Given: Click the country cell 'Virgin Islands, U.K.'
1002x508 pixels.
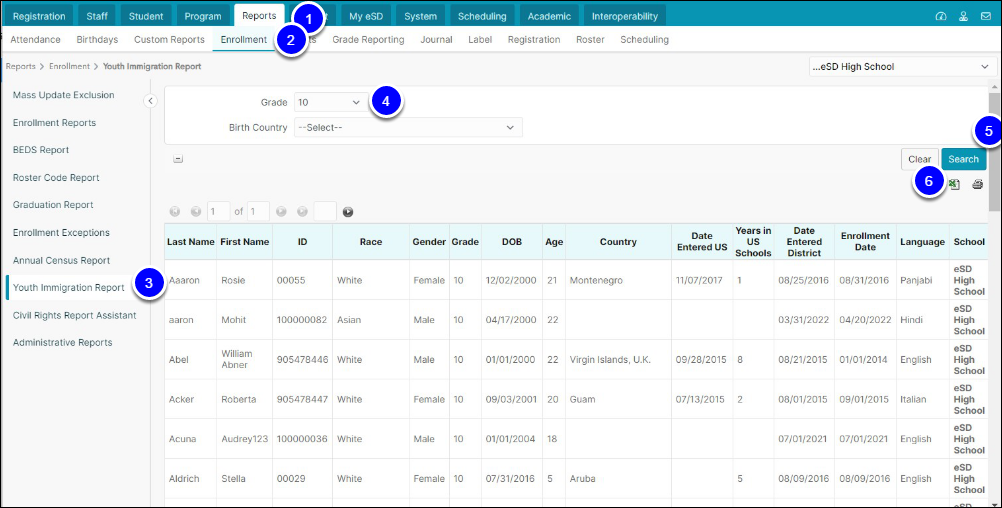Looking at the screenshot, I should click(x=610, y=359).
